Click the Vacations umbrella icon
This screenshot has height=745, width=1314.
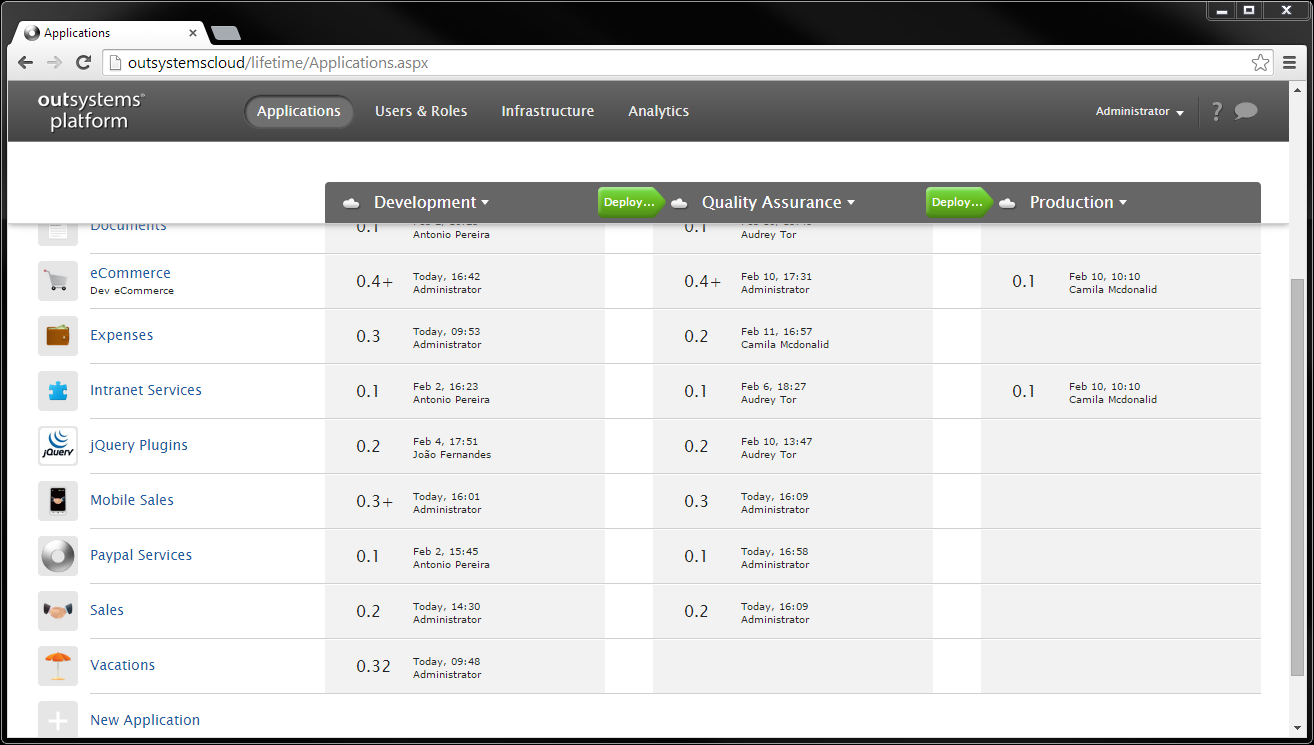tap(58, 666)
